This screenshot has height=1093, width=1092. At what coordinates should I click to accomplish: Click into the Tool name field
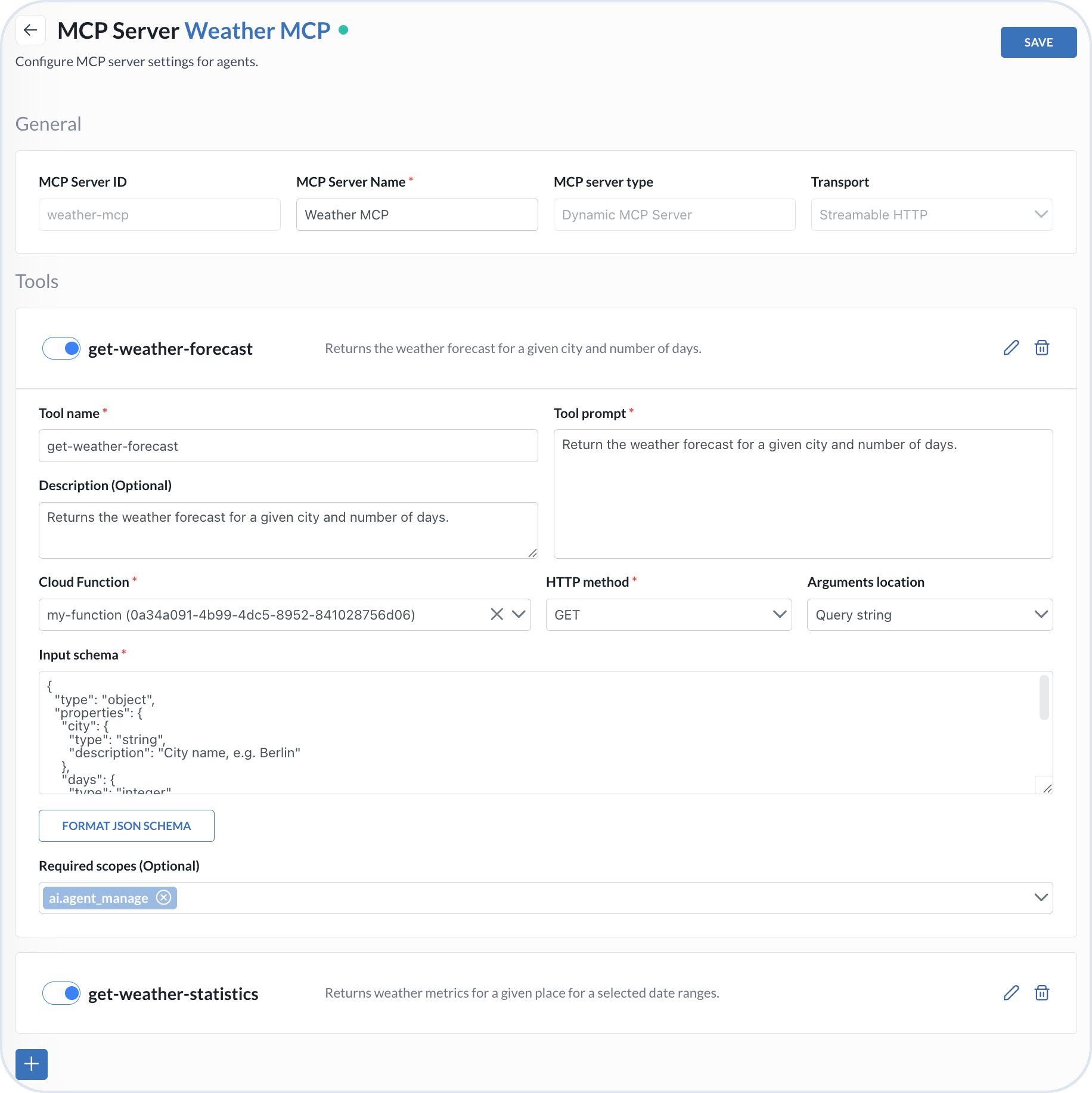[288, 446]
